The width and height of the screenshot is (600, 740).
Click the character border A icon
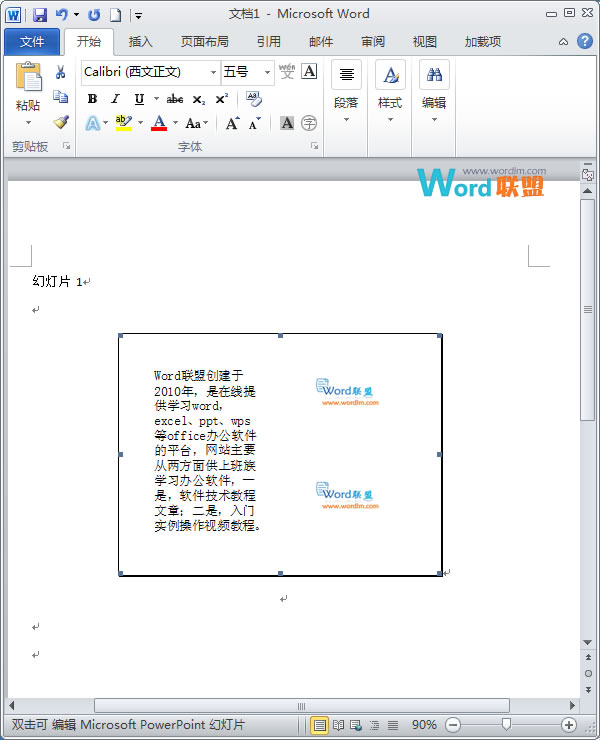[309, 72]
